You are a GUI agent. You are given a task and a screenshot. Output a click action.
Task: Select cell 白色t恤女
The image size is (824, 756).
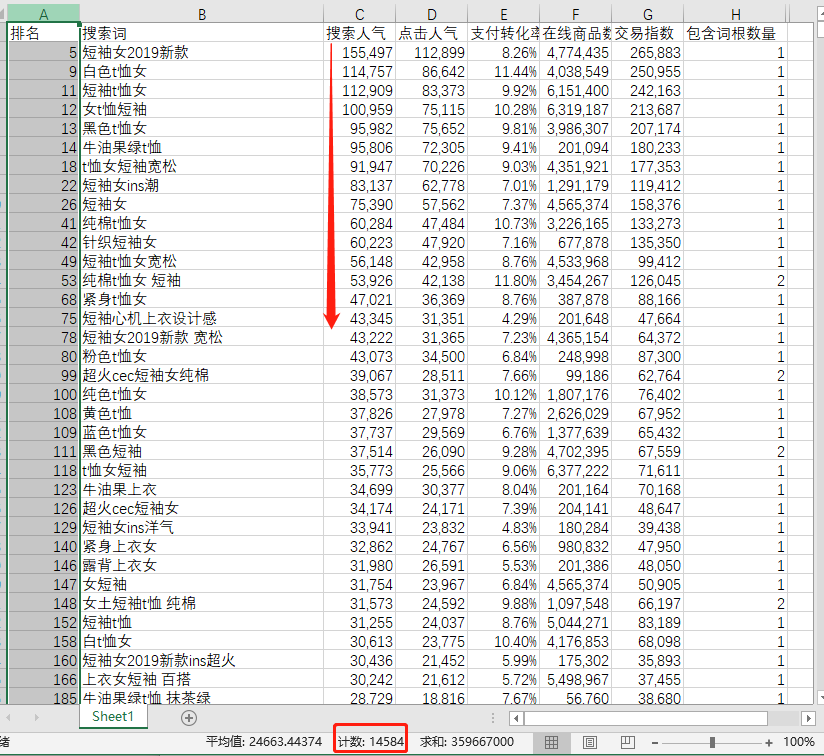pos(202,71)
